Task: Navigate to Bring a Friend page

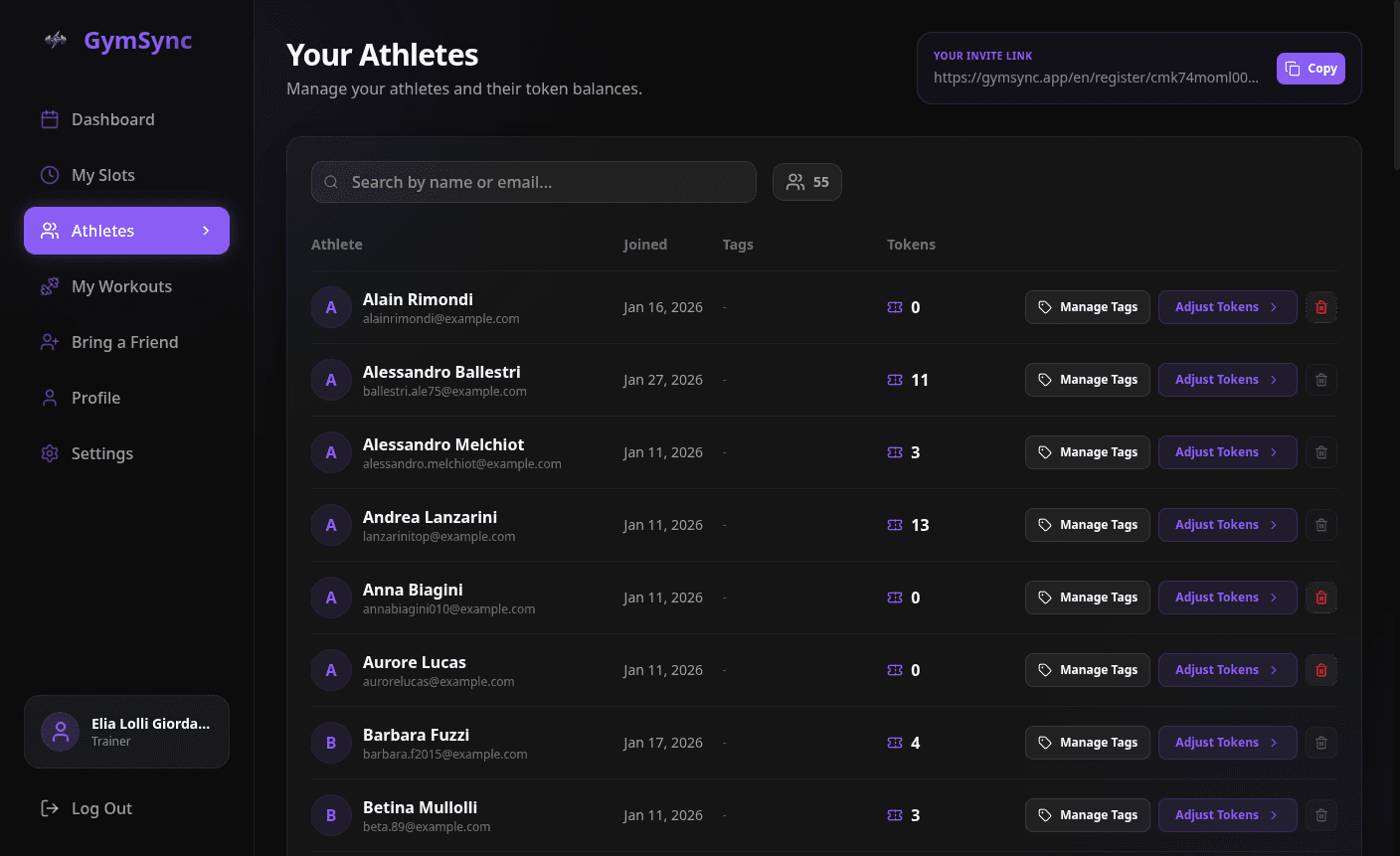Action: [x=124, y=342]
